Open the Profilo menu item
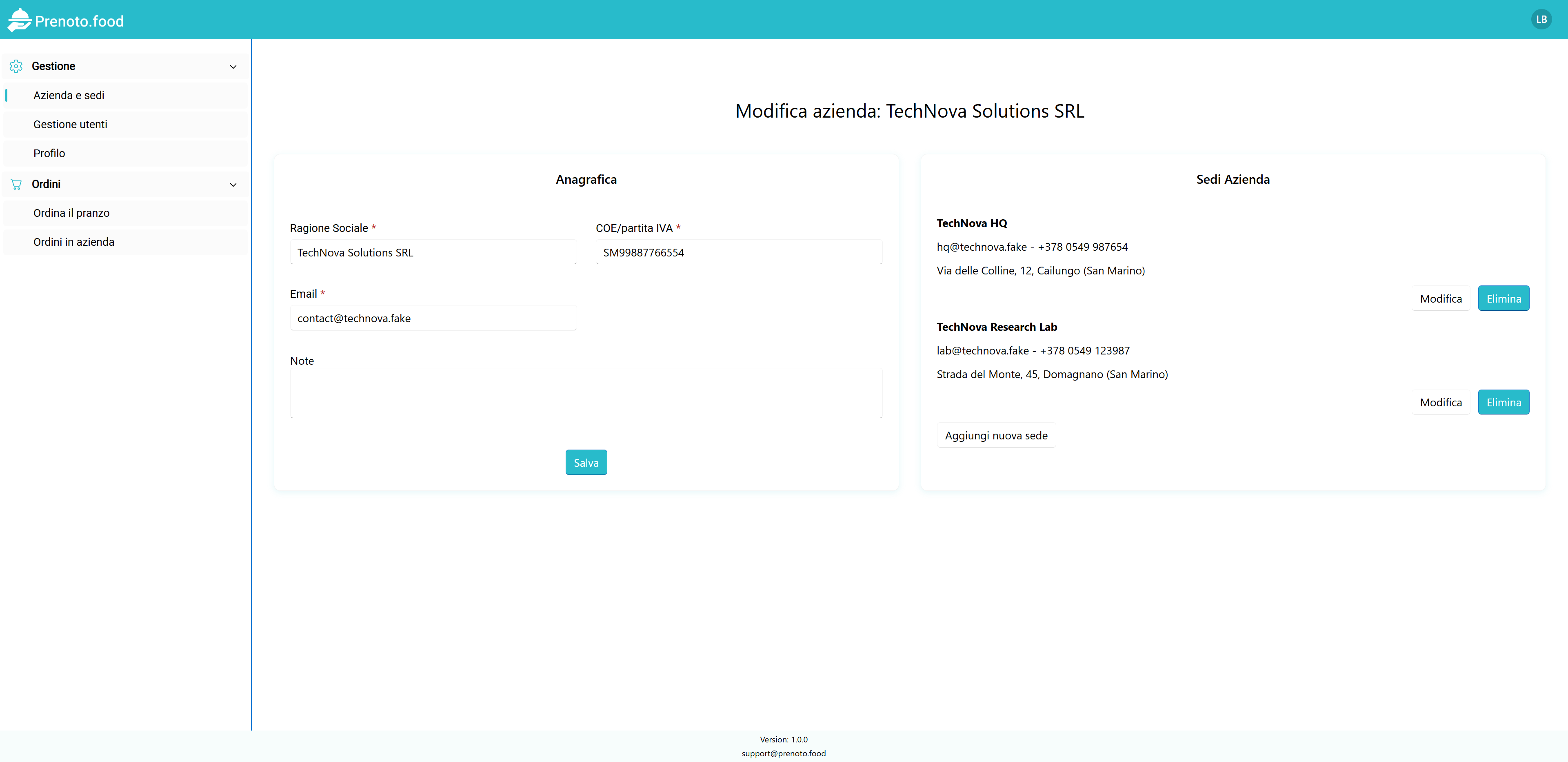 pyautogui.click(x=49, y=154)
